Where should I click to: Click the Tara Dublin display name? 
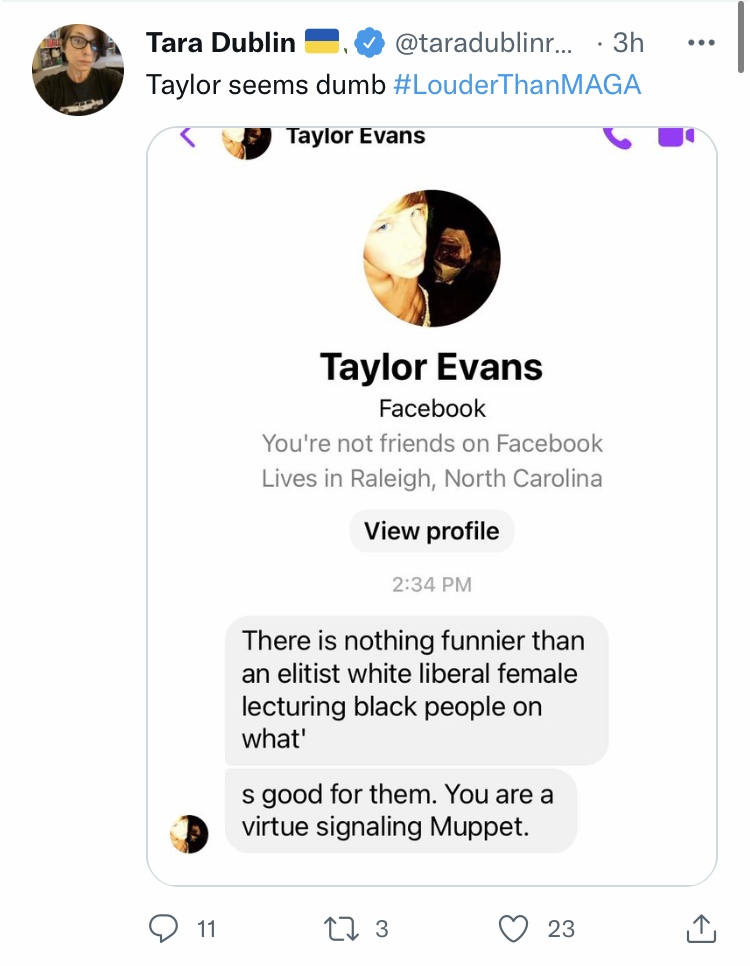[221, 43]
